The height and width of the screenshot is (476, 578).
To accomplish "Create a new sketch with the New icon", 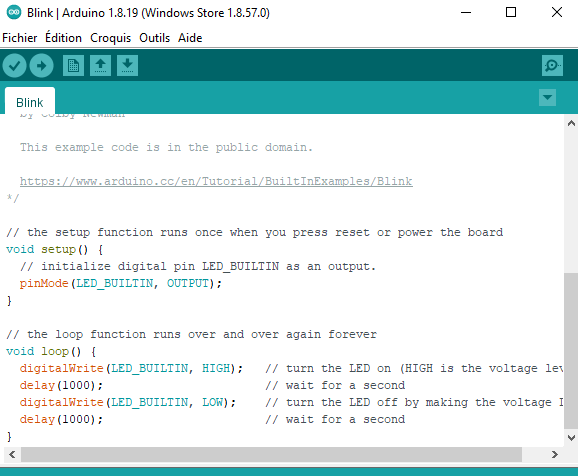I will (x=73, y=66).
